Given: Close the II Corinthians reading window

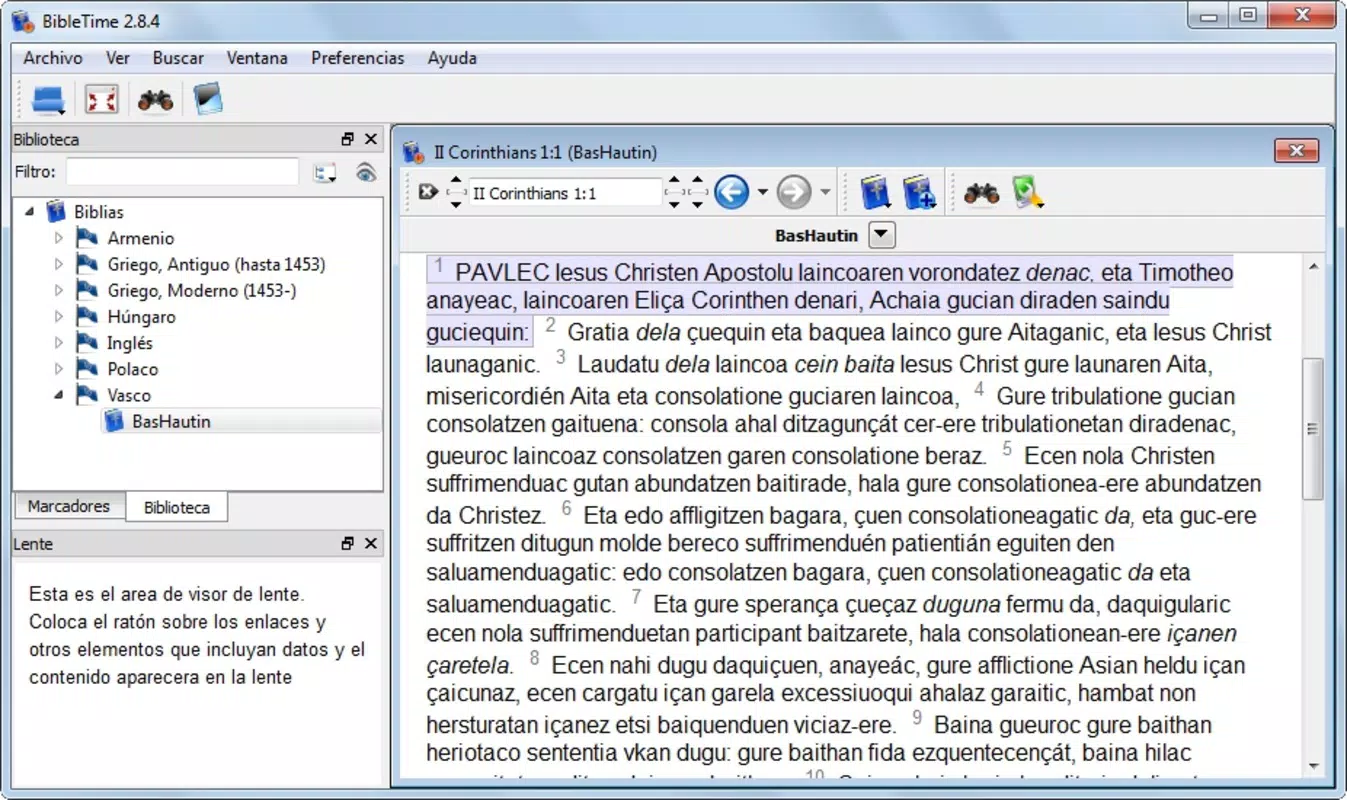Looking at the screenshot, I should 1296,151.
